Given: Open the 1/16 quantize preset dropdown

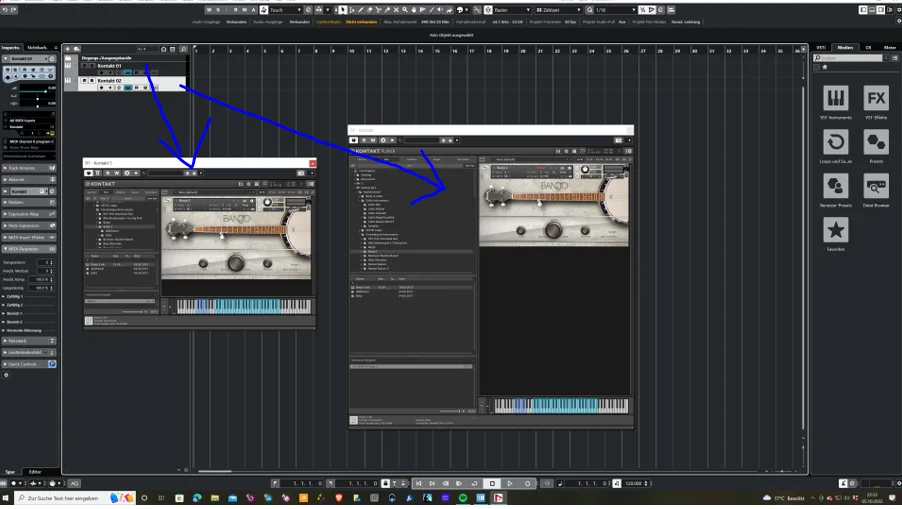Looking at the screenshot, I should pos(616,10).
